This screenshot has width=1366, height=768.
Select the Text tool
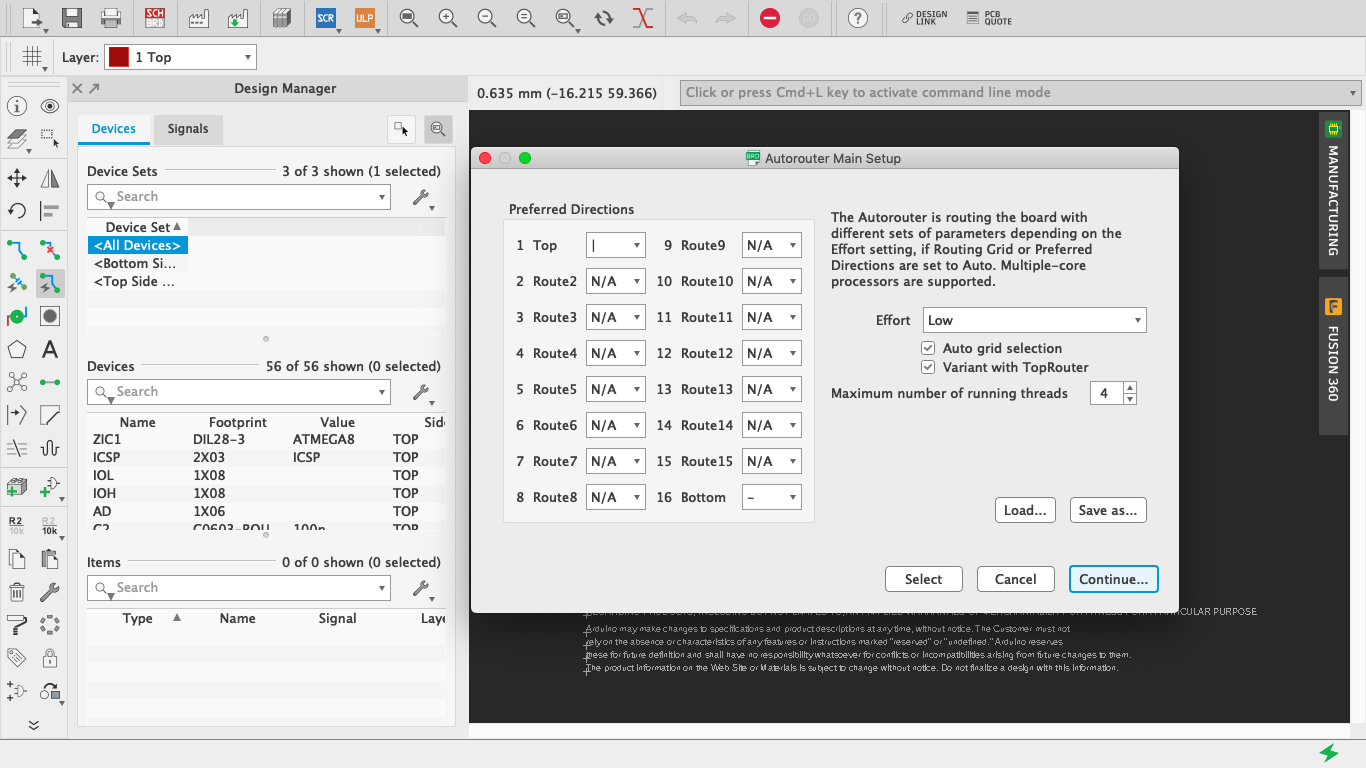(x=50, y=350)
